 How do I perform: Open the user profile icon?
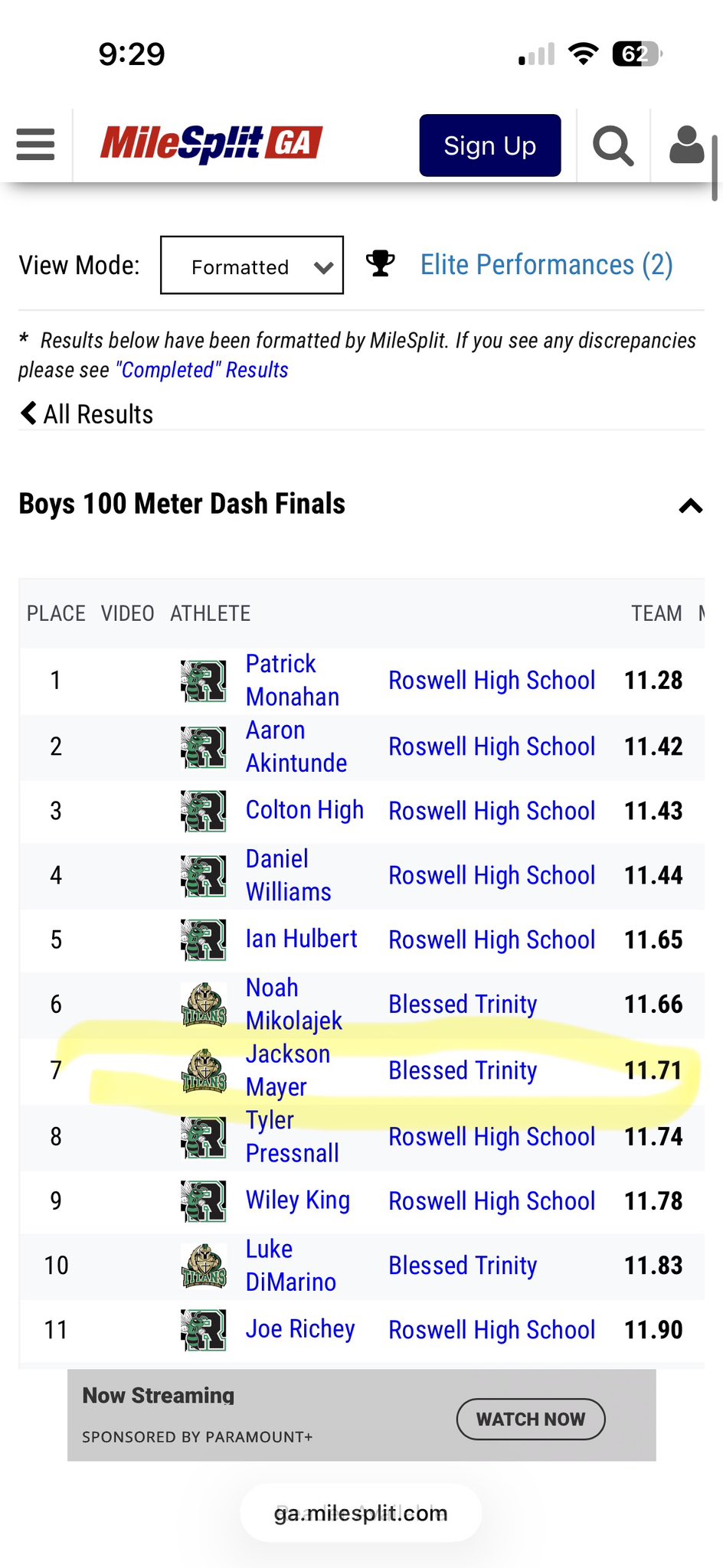(x=686, y=145)
